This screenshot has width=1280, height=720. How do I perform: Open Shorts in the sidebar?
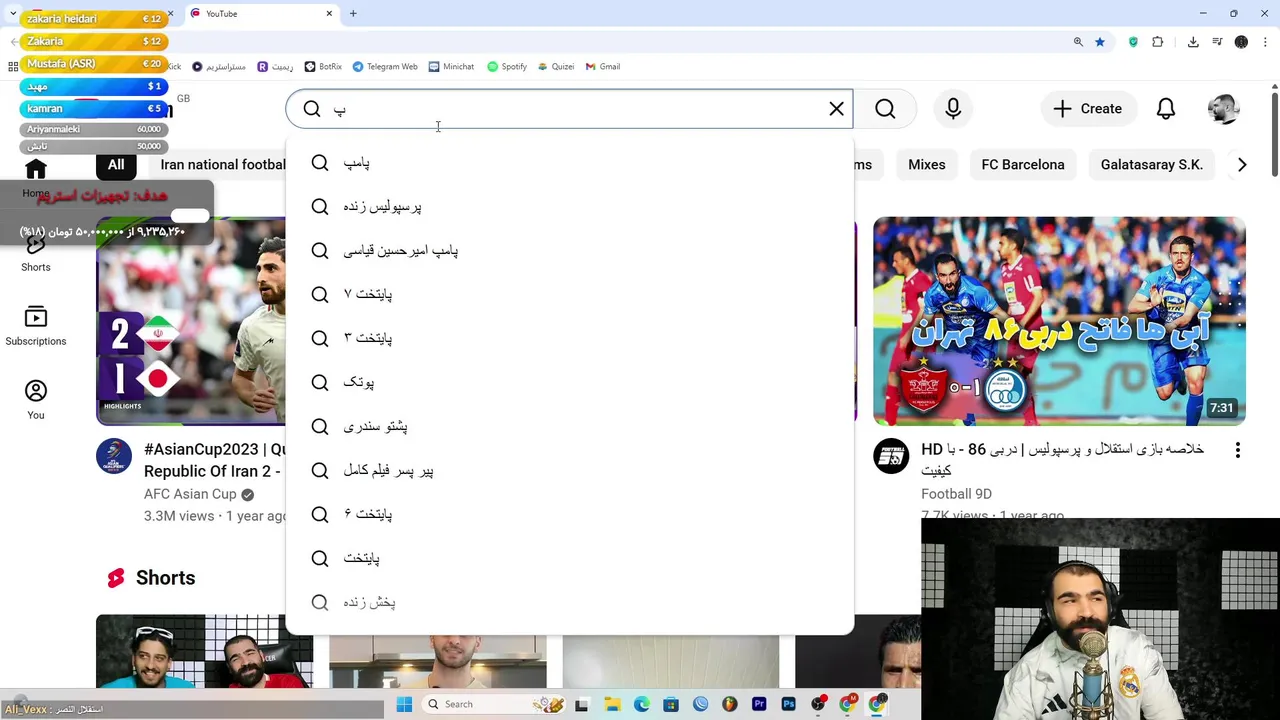coord(36,252)
